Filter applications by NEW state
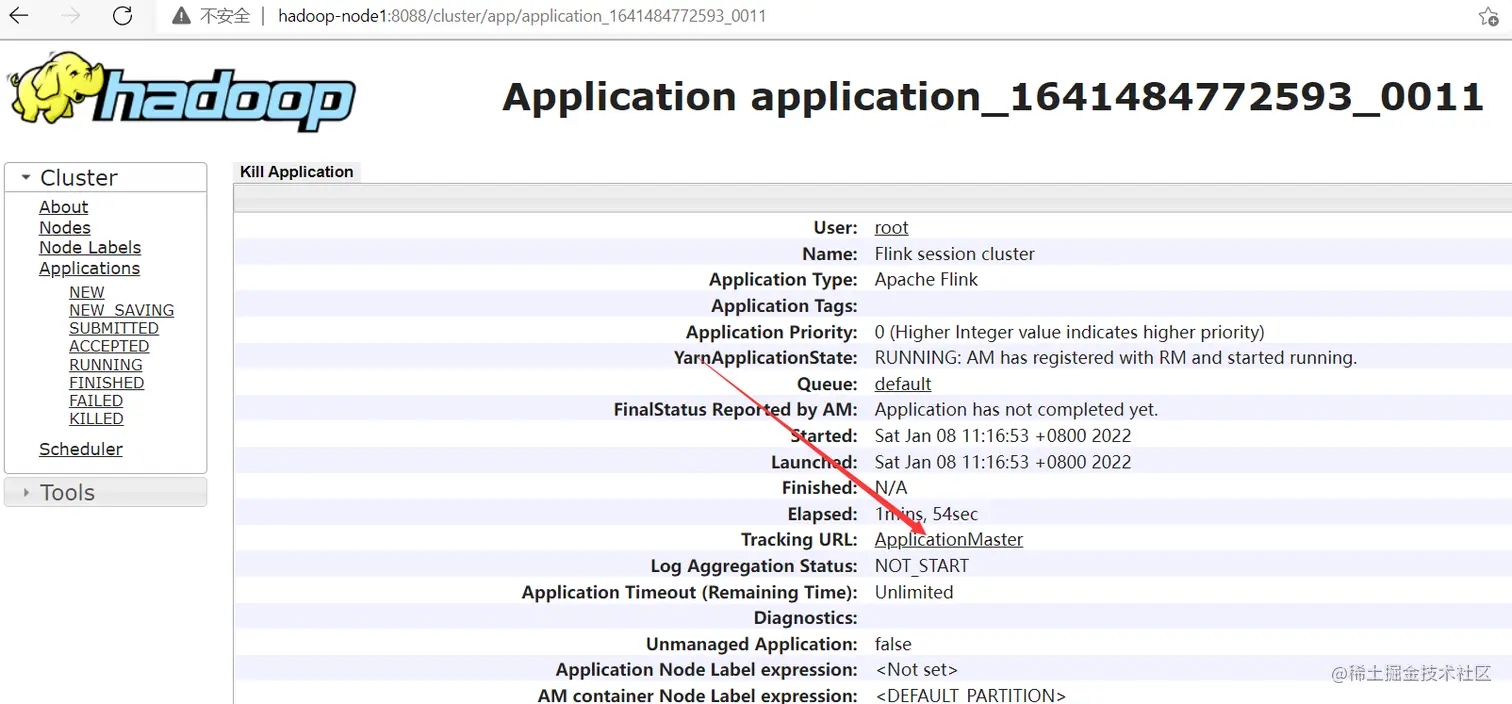The height and width of the screenshot is (704, 1512). [x=87, y=292]
